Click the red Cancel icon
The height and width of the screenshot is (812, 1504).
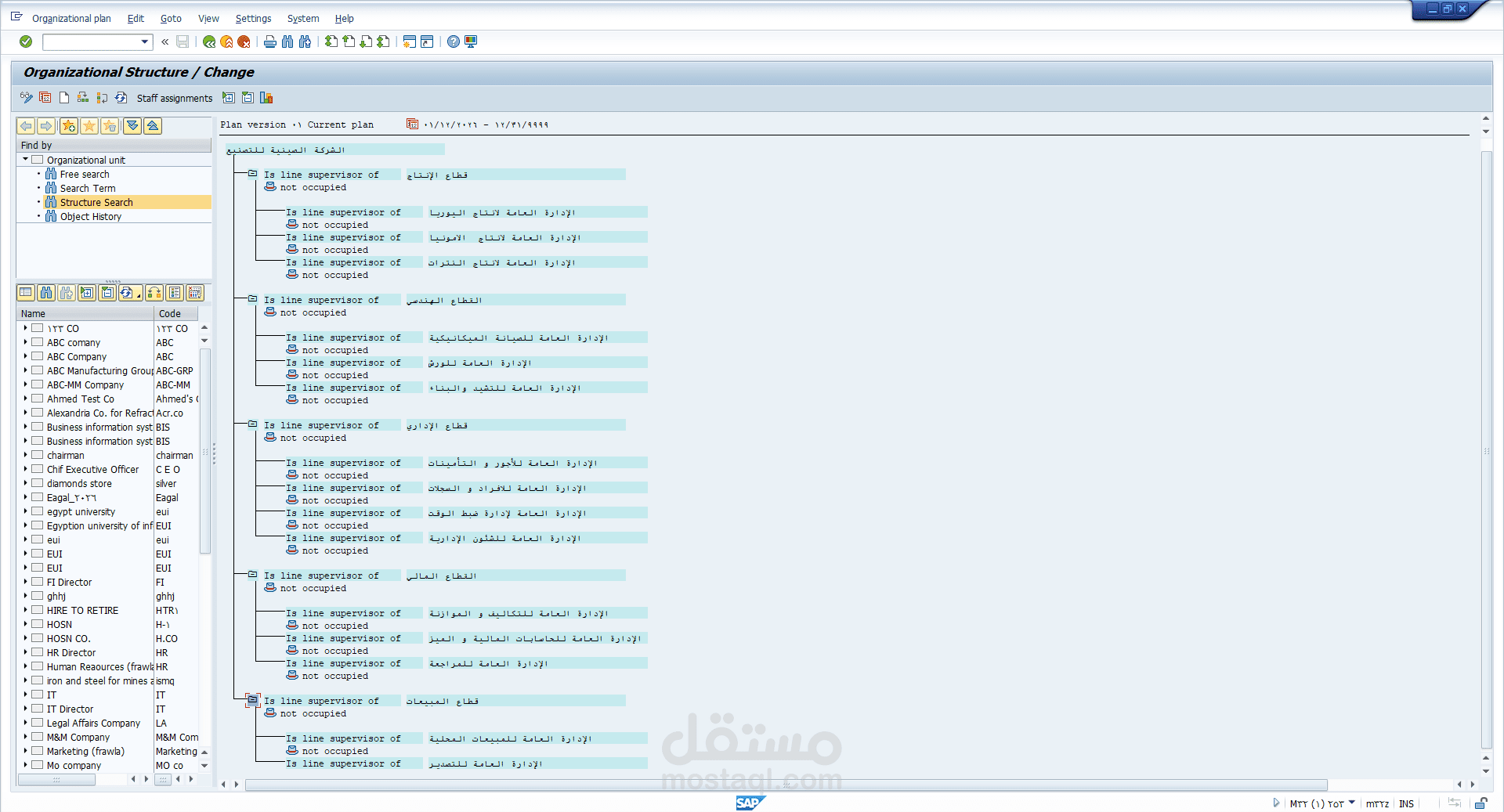point(244,42)
